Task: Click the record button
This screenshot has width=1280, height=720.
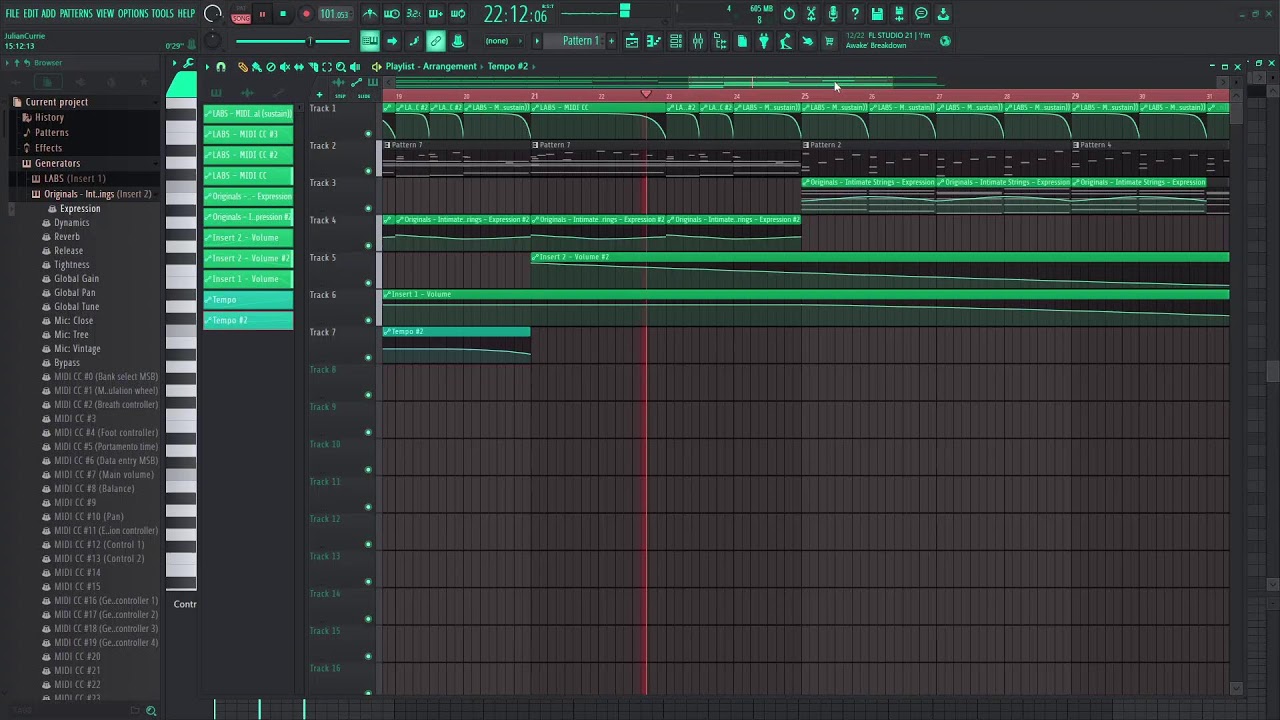Action: coord(306,14)
